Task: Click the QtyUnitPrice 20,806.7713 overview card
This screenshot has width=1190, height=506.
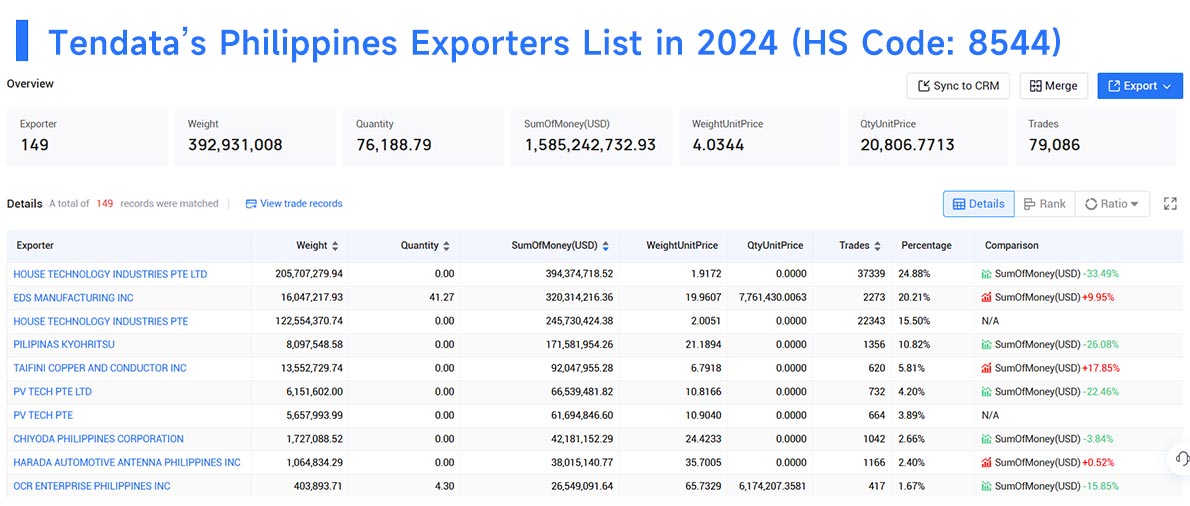Action: [927, 137]
